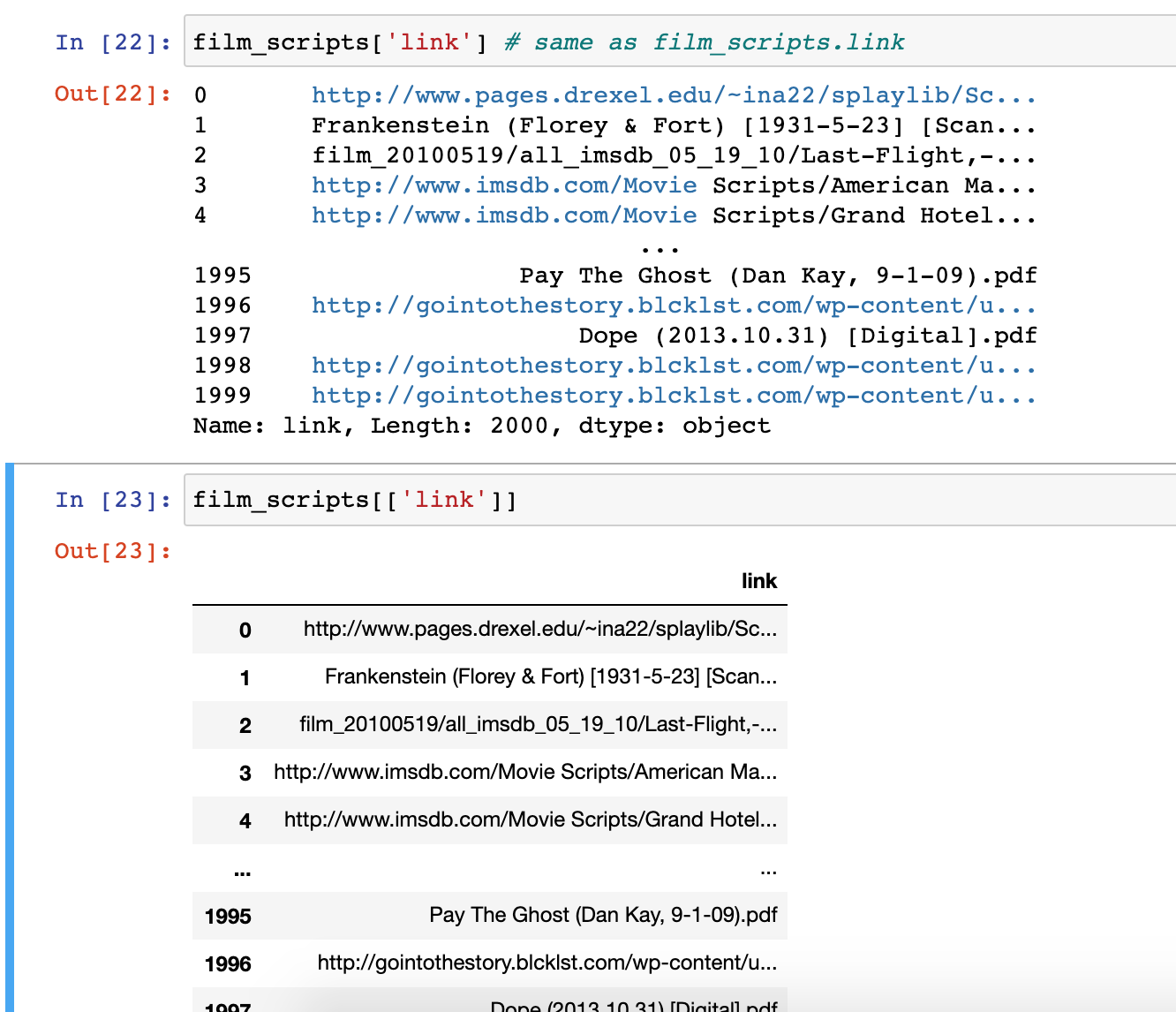Image resolution: width=1176 pixels, height=1012 pixels.
Task: Click index label 1996 in the Out[23] table
Action: click(x=228, y=964)
